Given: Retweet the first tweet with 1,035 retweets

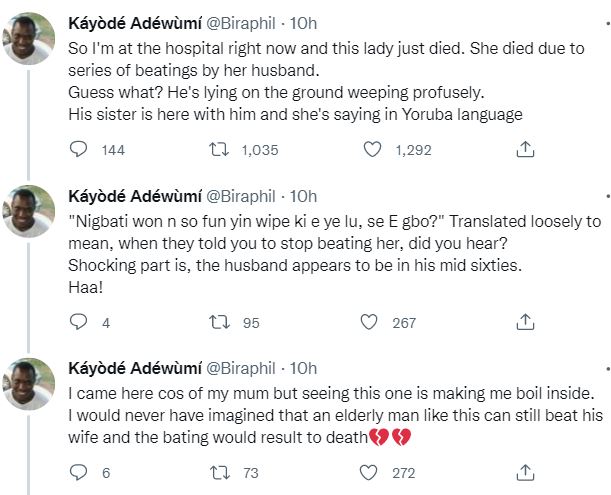Looking at the screenshot, I should click(218, 149).
